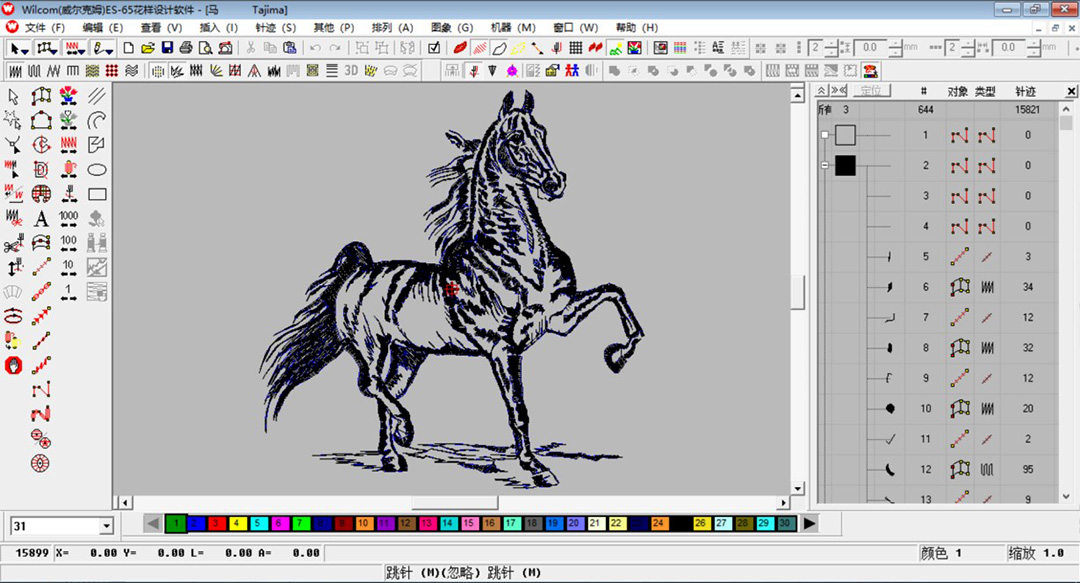Click the travel by 1 stitch icon
This screenshot has width=1080, height=583.
coord(68,292)
